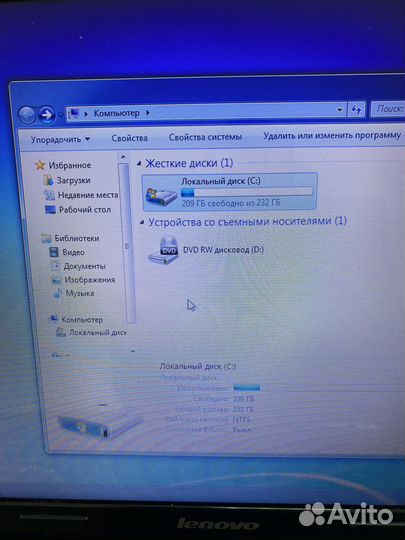Select Компьютер in the navigation pane
405x540 pixels.
point(82,320)
